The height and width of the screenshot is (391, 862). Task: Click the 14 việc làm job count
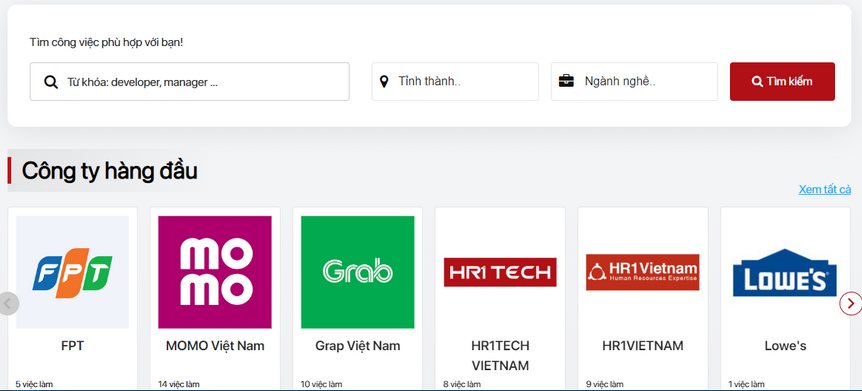179,384
